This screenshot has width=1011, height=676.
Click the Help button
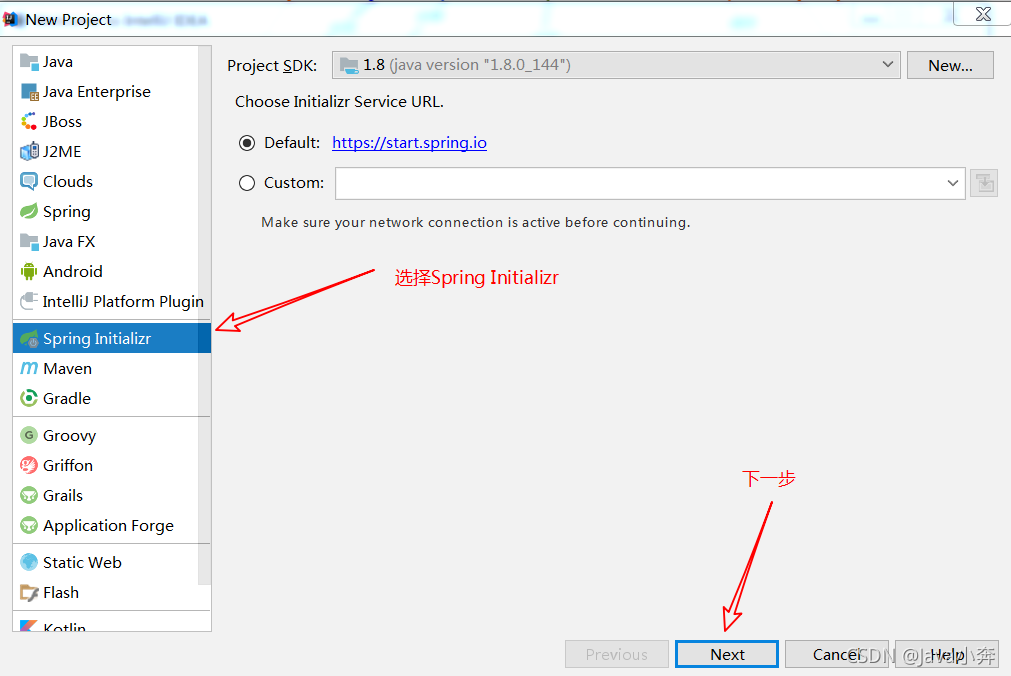pyautogui.click(x=947, y=655)
